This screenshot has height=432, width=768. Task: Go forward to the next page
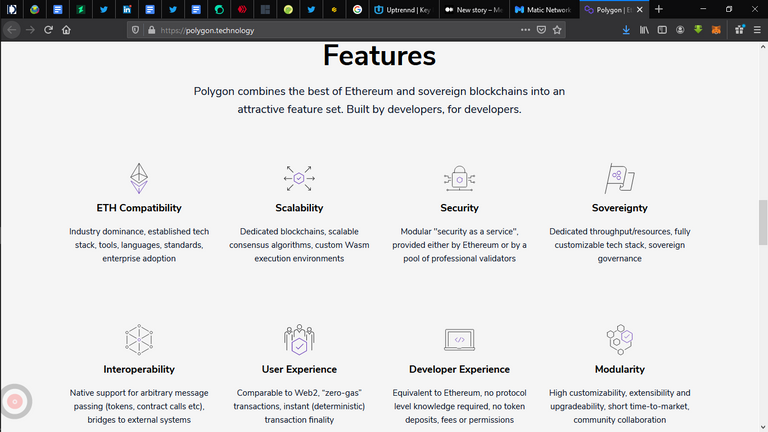(30, 30)
